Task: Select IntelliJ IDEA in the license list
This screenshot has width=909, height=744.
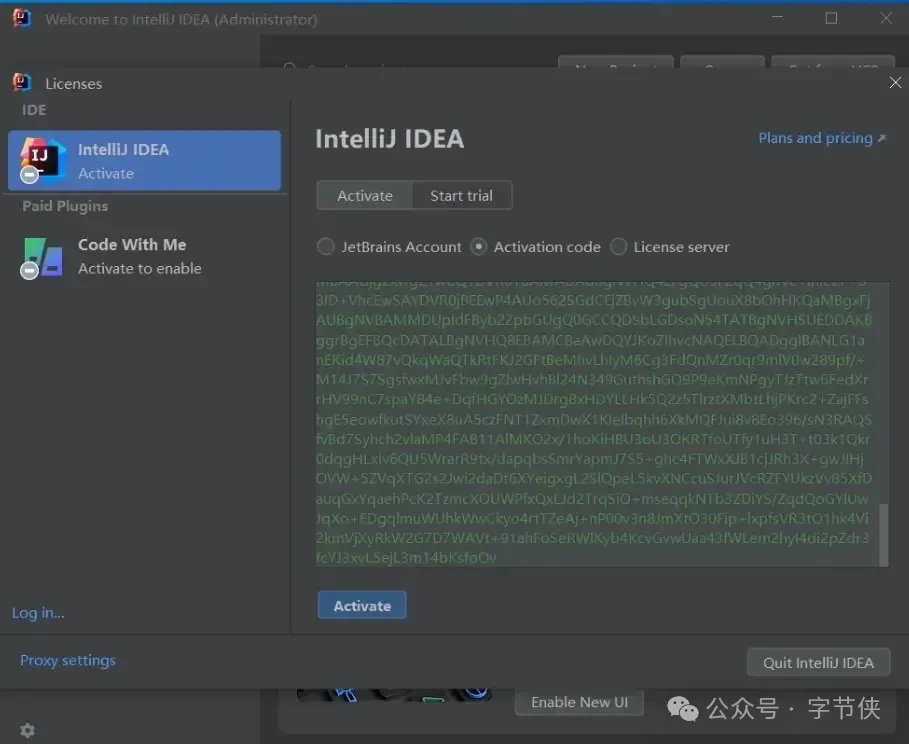Action: 144,161
